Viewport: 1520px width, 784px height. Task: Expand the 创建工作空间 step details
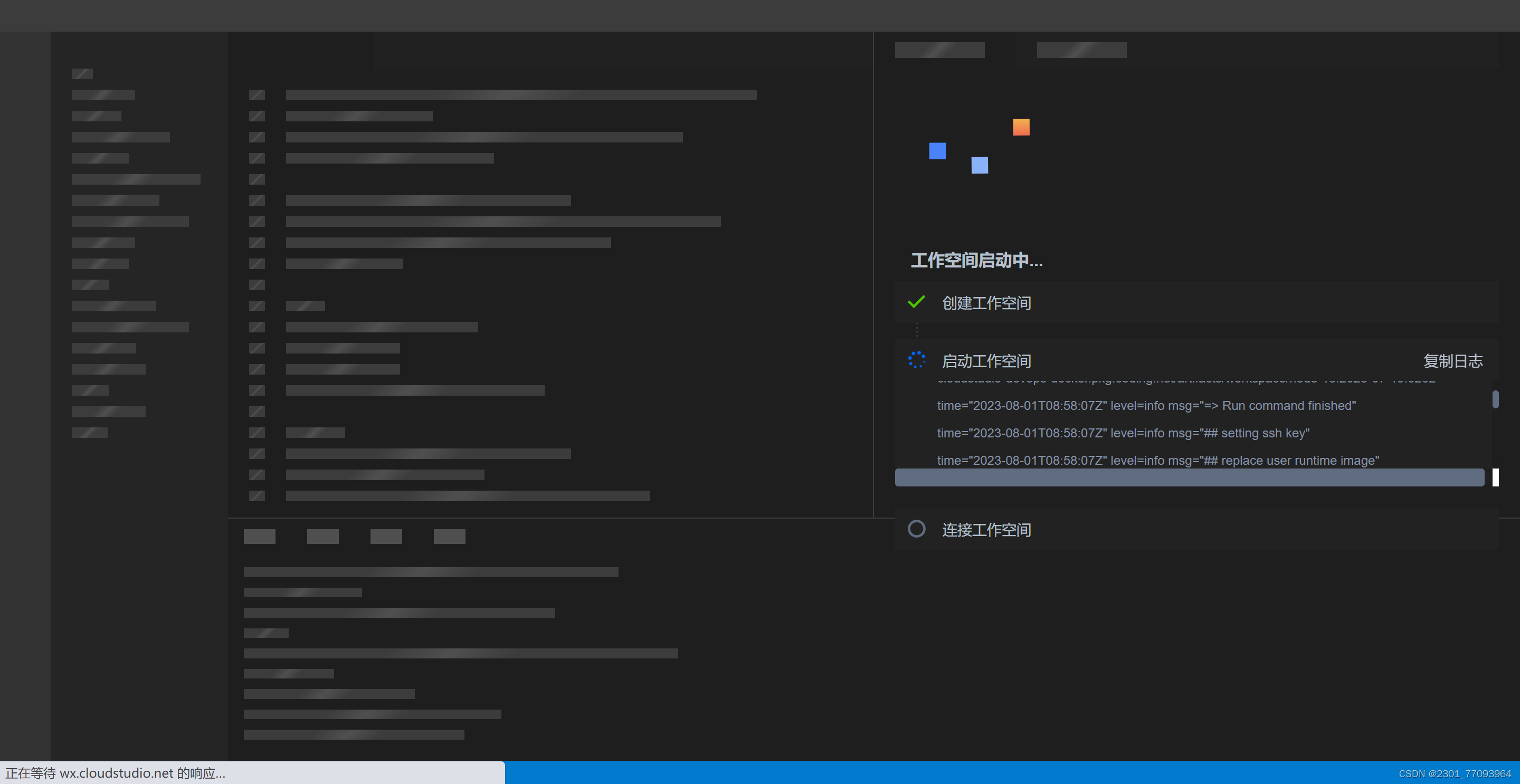click(x=986, y=303)
